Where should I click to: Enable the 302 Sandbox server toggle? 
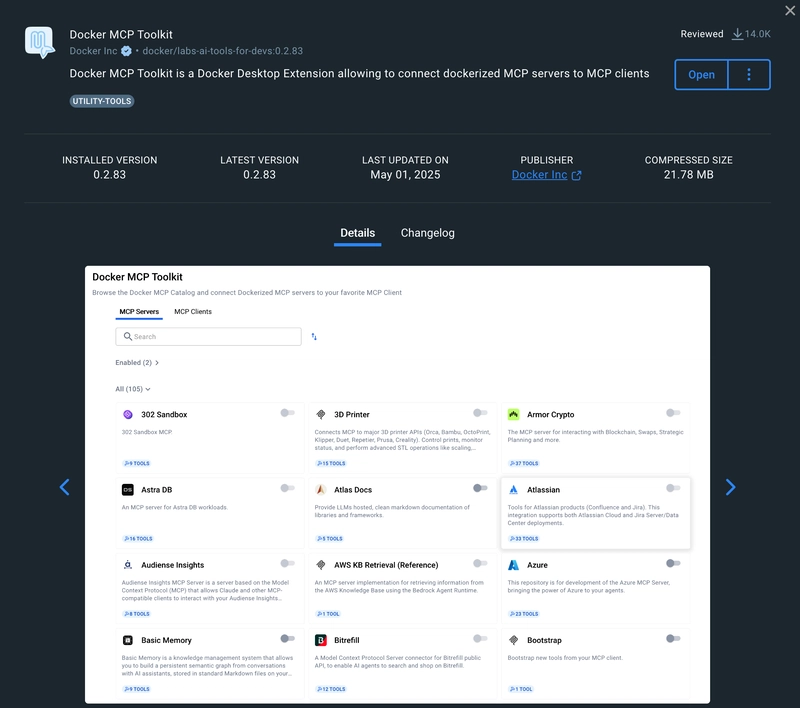pyautogui.click(x=287, y=413)
